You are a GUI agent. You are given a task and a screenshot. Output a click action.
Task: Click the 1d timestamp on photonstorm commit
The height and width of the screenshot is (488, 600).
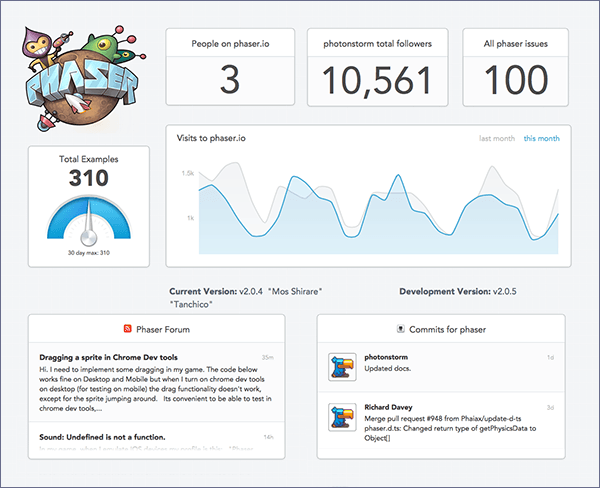click(x=550, y=357)
